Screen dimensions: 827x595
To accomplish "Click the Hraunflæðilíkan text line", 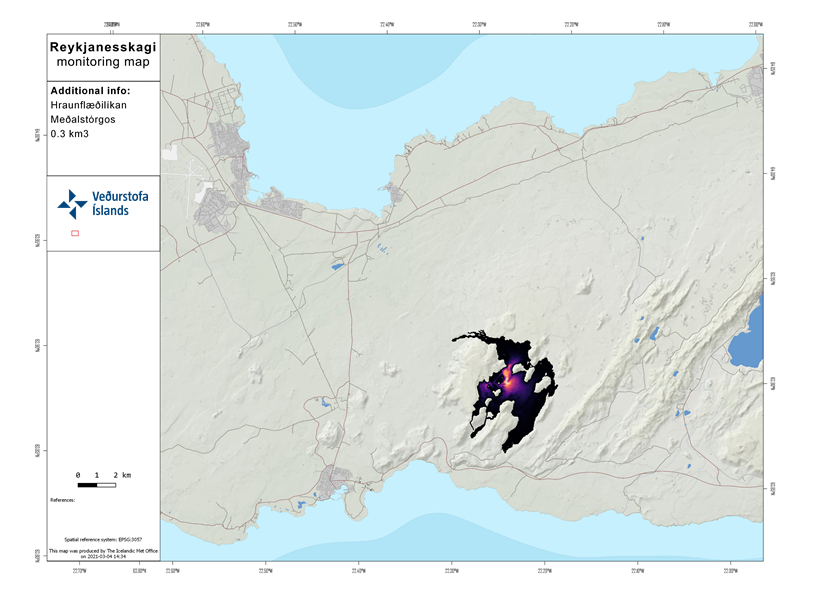I will 89,105.
